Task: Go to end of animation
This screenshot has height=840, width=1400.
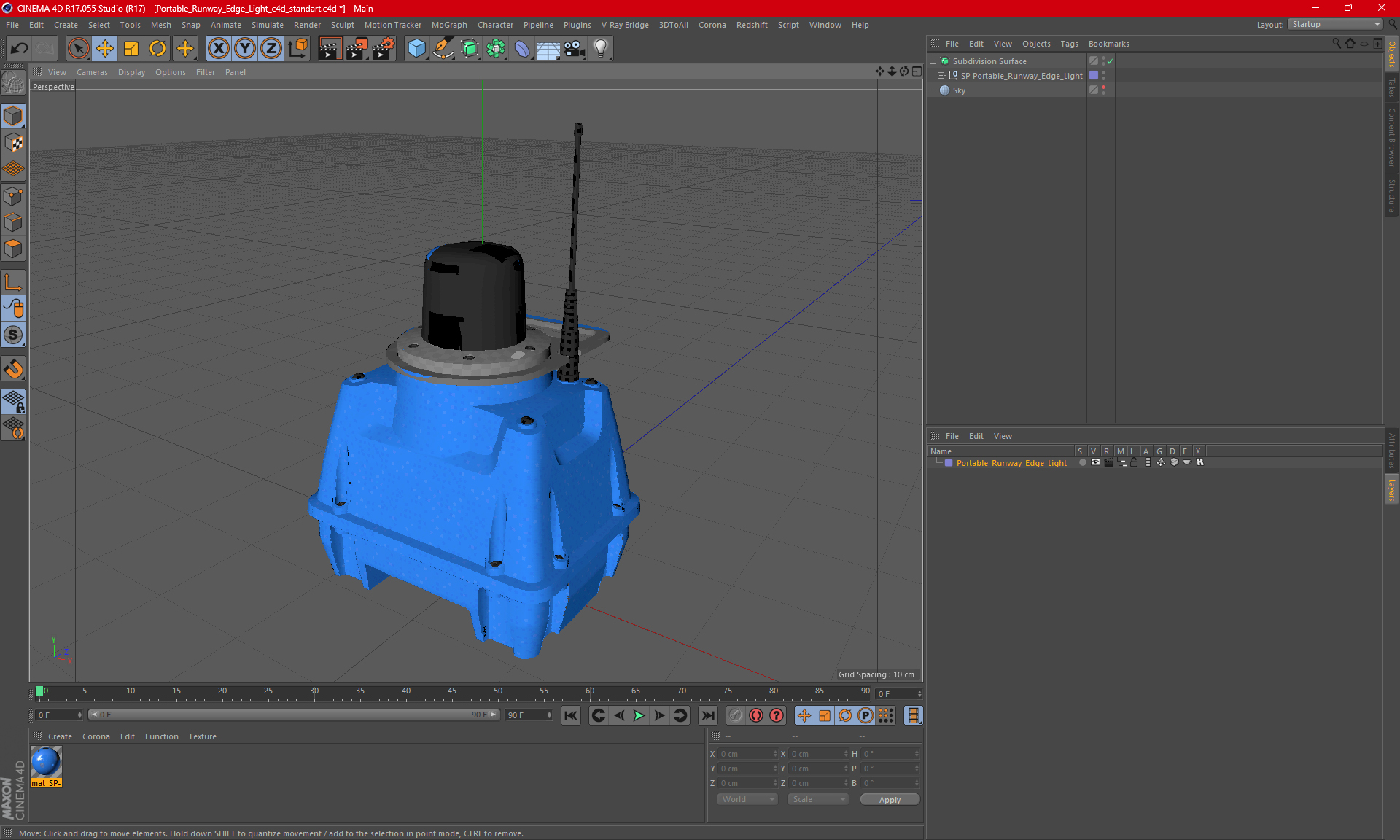Action: click(x=707, y=716)
